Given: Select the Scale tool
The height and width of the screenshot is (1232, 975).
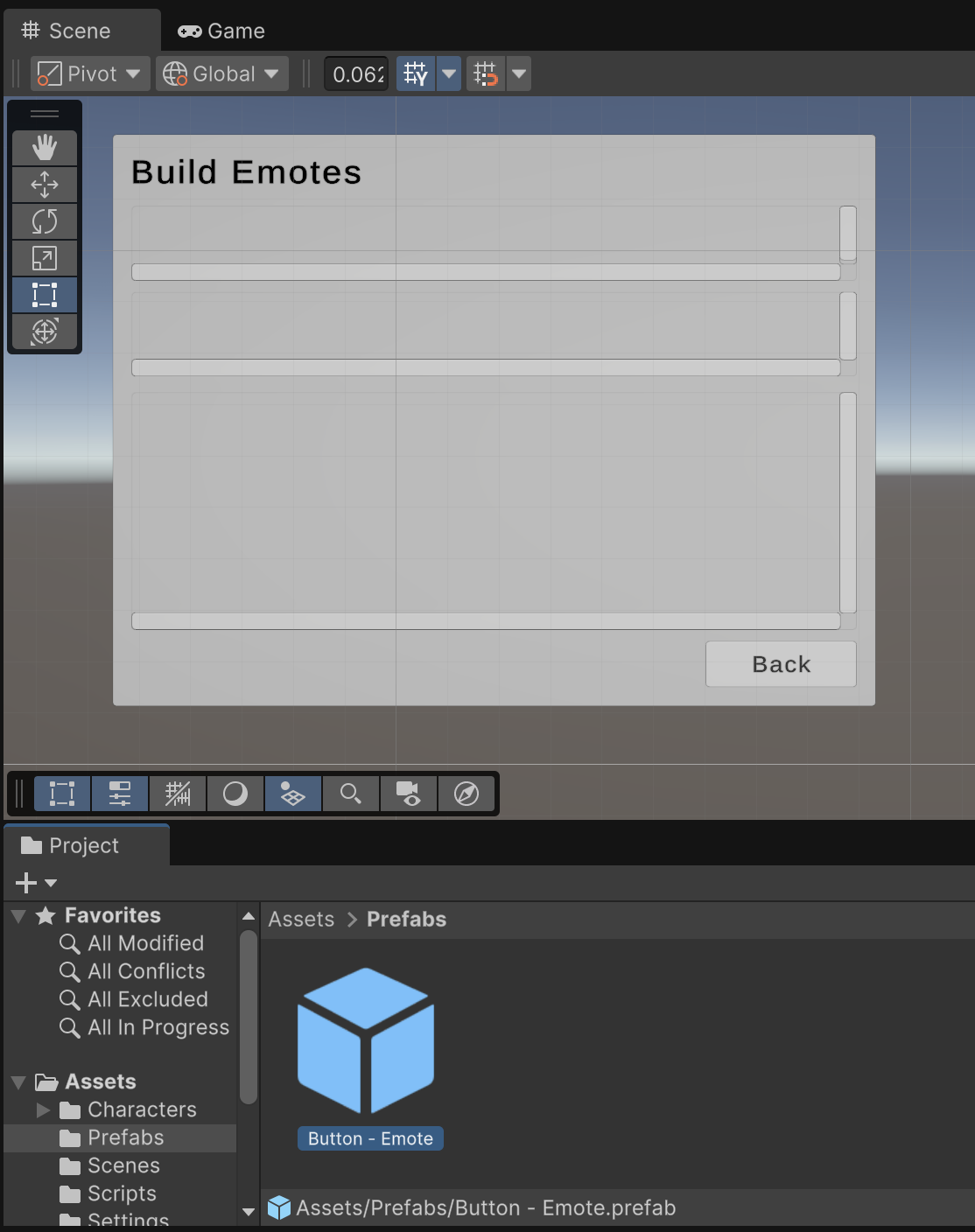Looking at the screenshot, I should point(45,258).
